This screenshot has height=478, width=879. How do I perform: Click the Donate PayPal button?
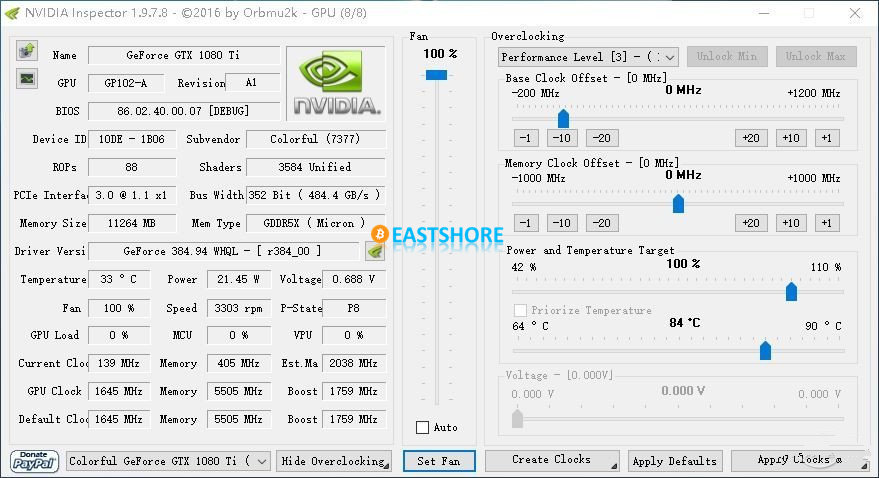pos(34,461)
